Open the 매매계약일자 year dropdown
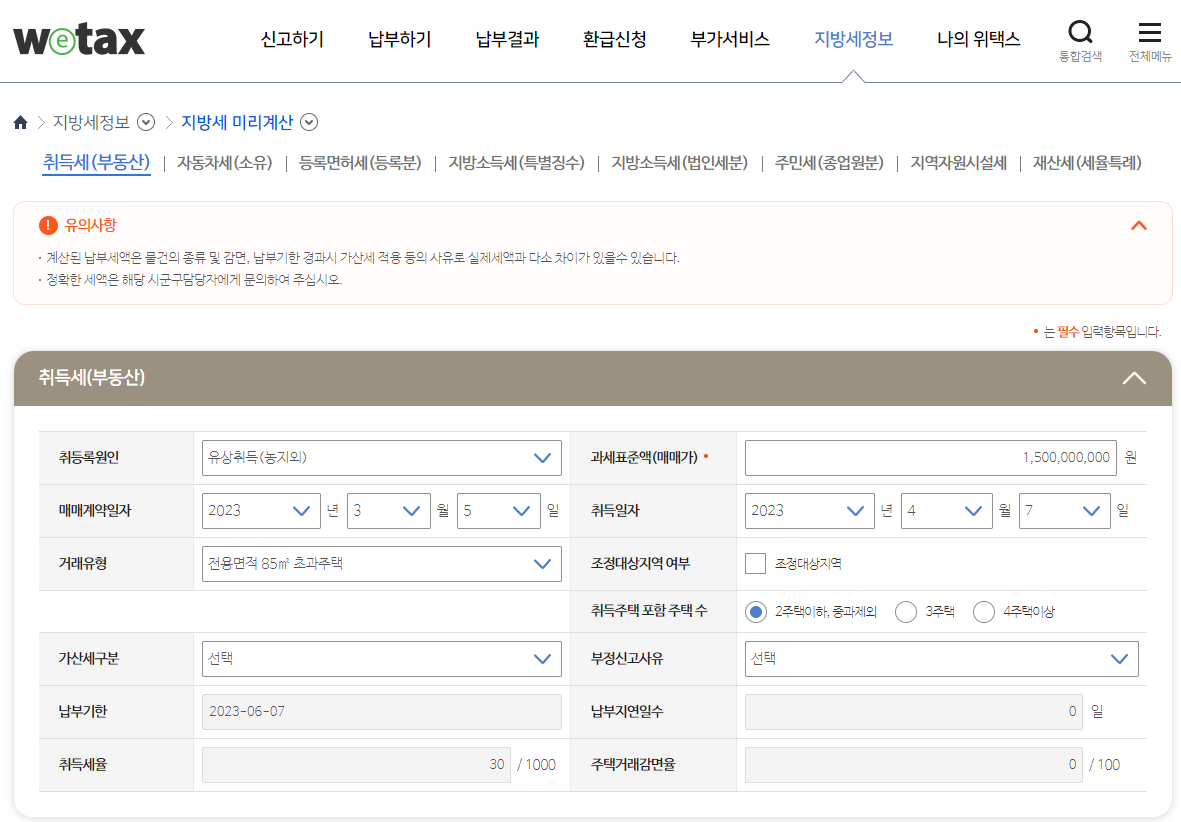Screen dimensions: 1181x822 [261, 511]
